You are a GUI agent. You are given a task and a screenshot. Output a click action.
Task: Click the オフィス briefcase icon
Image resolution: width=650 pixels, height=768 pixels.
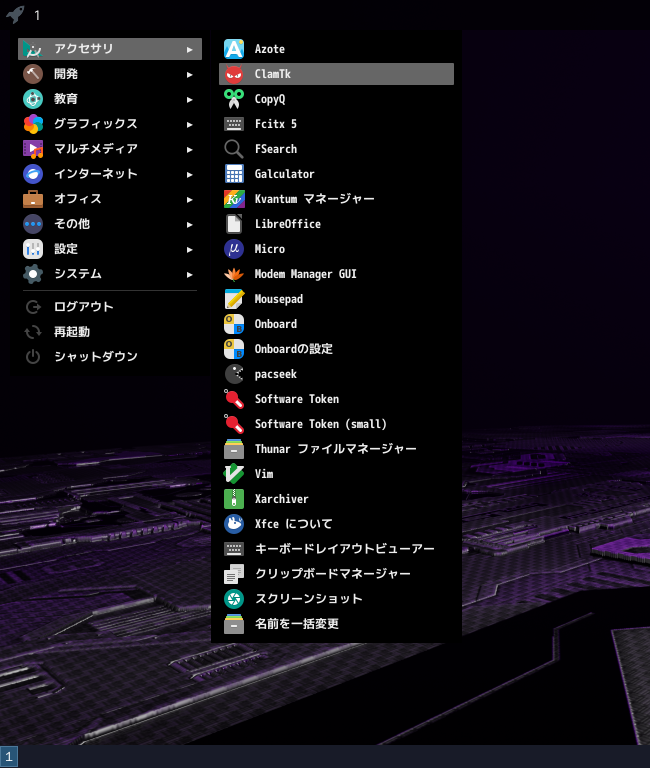(x=33, y=199)
